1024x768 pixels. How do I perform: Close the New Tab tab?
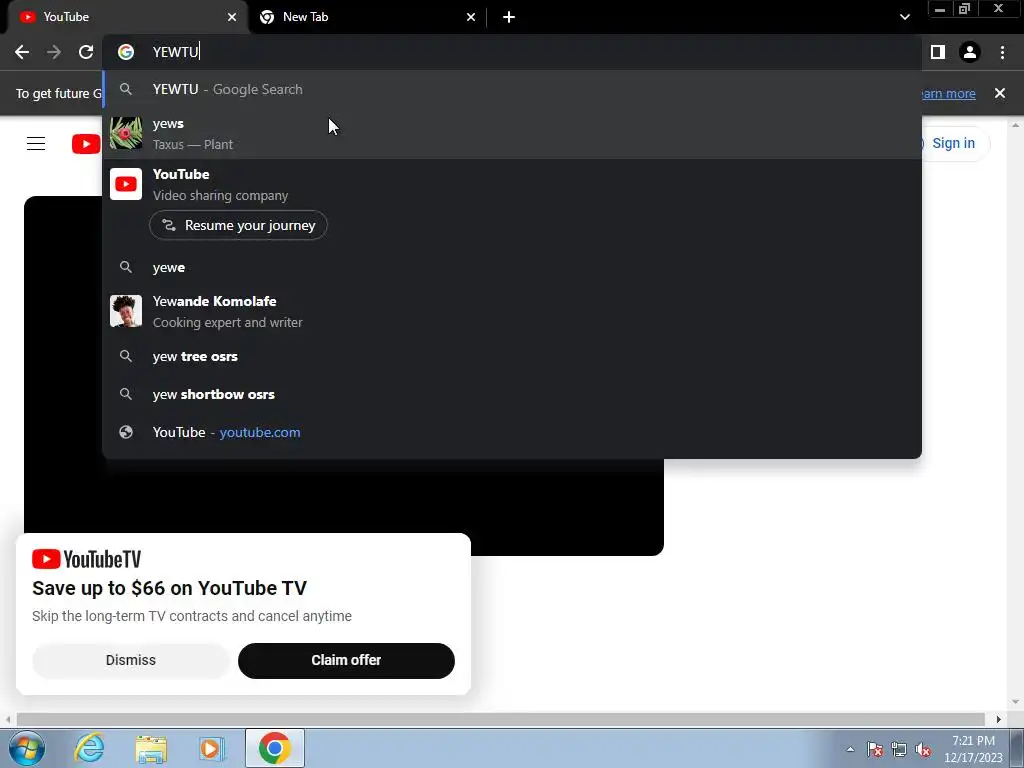point(471,17)
